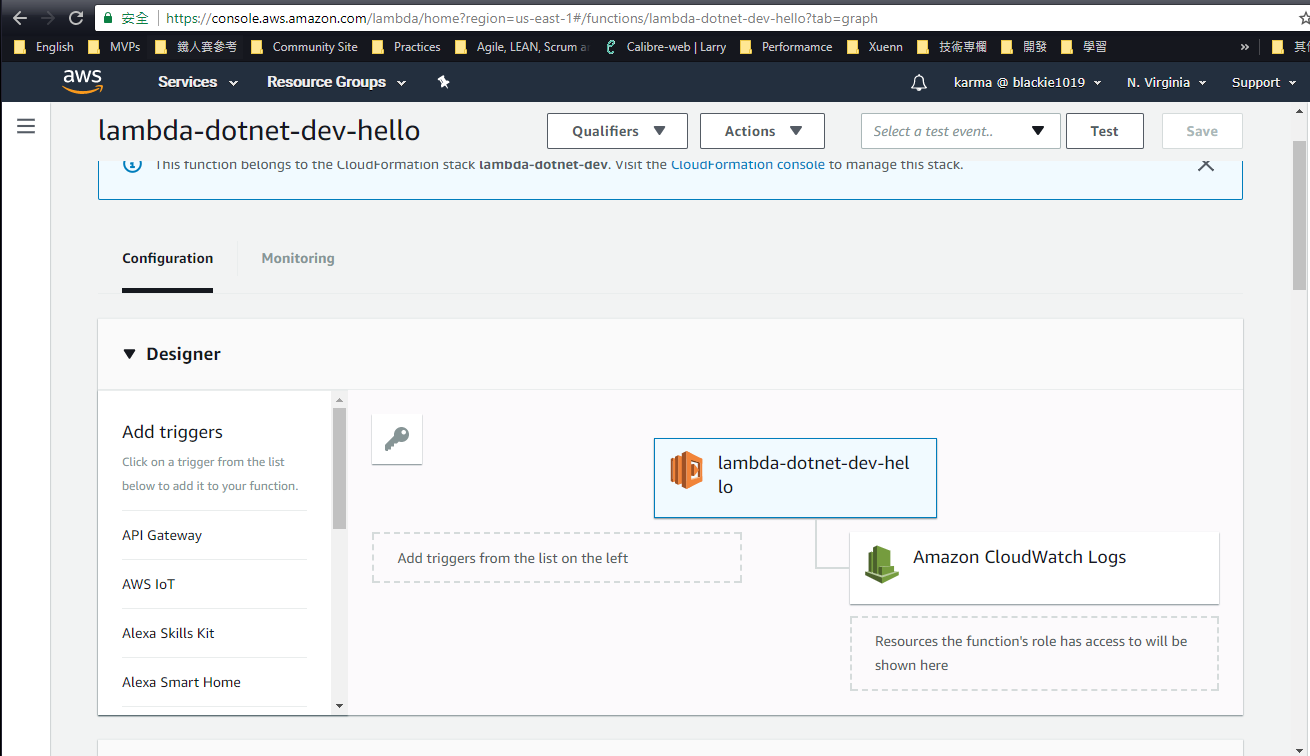Add the API Gateway trigger
The height and width of the screenshot is (756, 1310).
[x=162, y=535]
